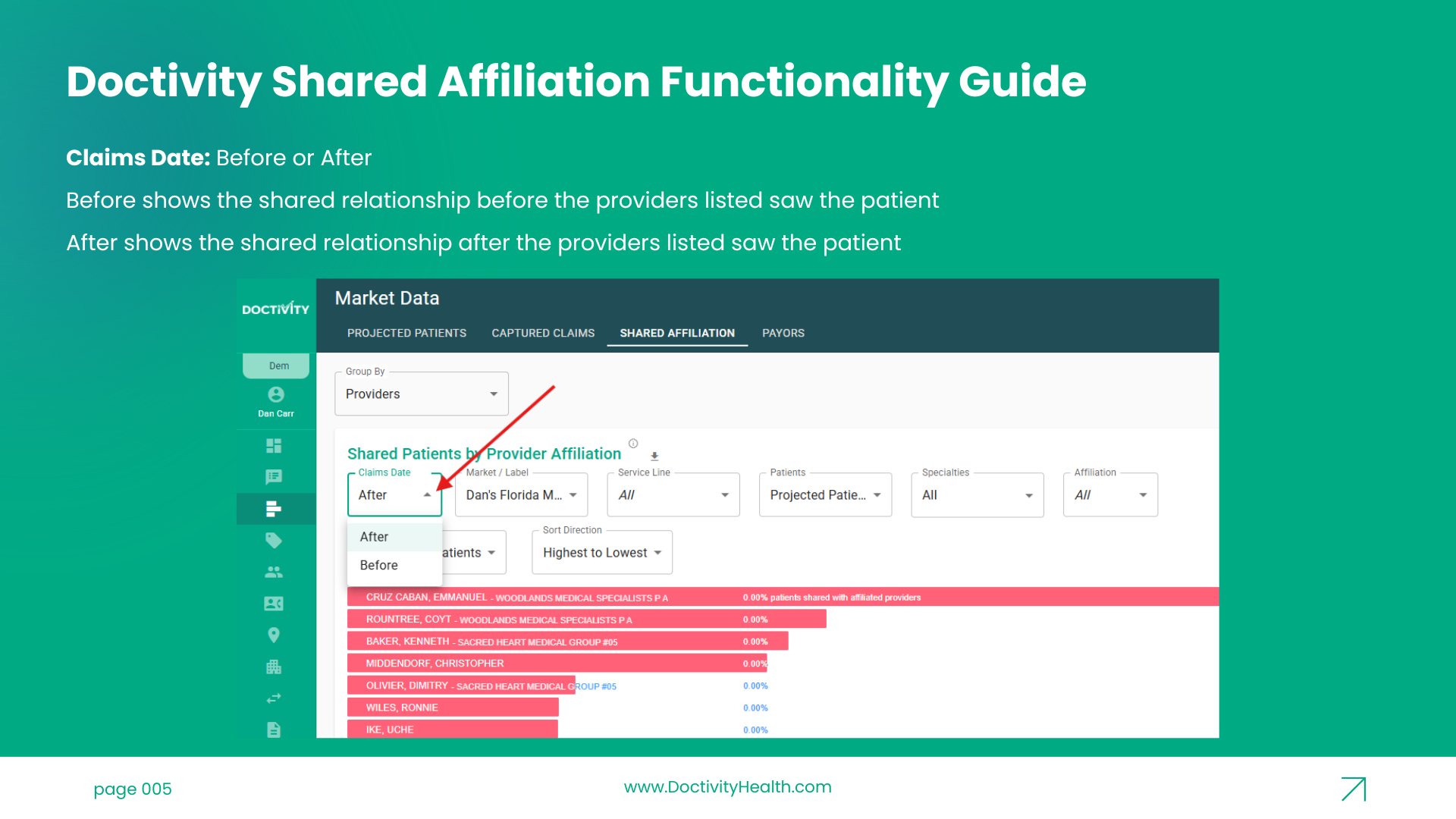Open the Specialties dropdown

coord(977,494)
